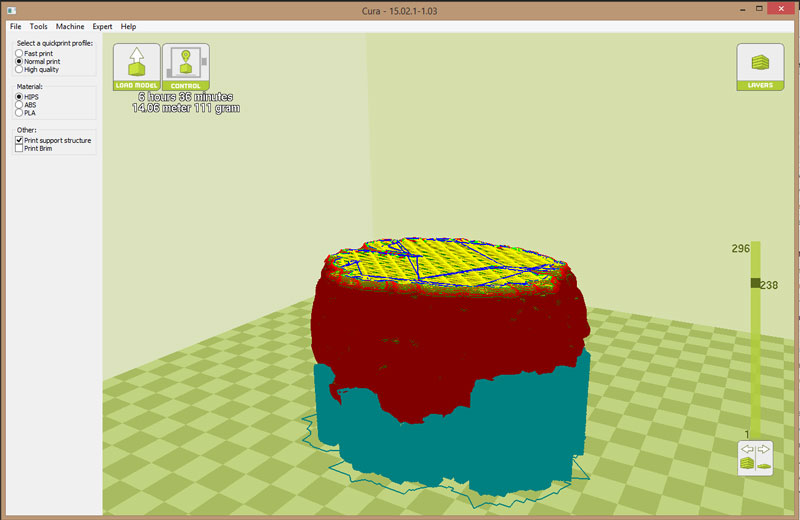
Task: Click the right arrow layer button
Action: click(762, 450)
